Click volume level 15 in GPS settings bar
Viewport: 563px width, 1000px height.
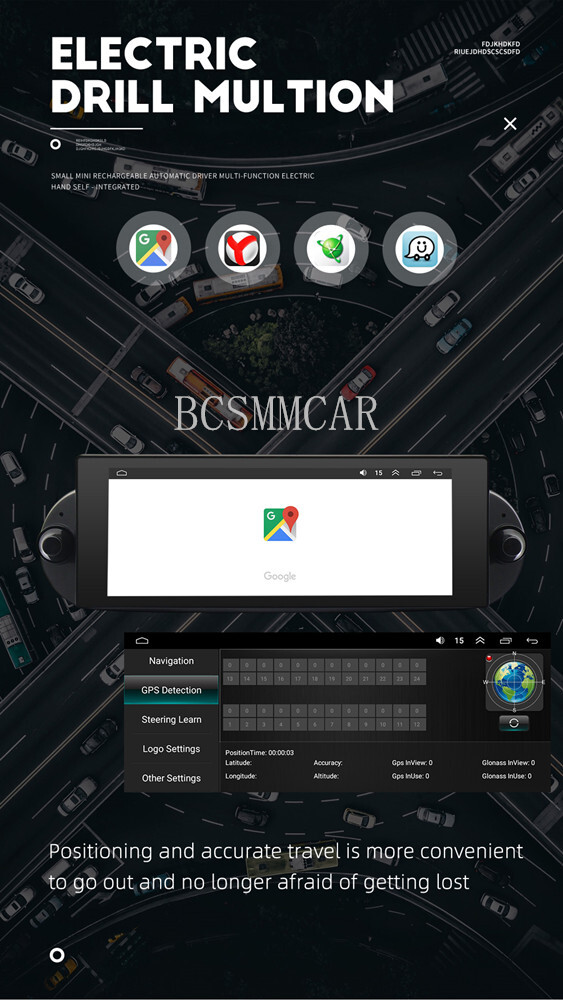459,640
